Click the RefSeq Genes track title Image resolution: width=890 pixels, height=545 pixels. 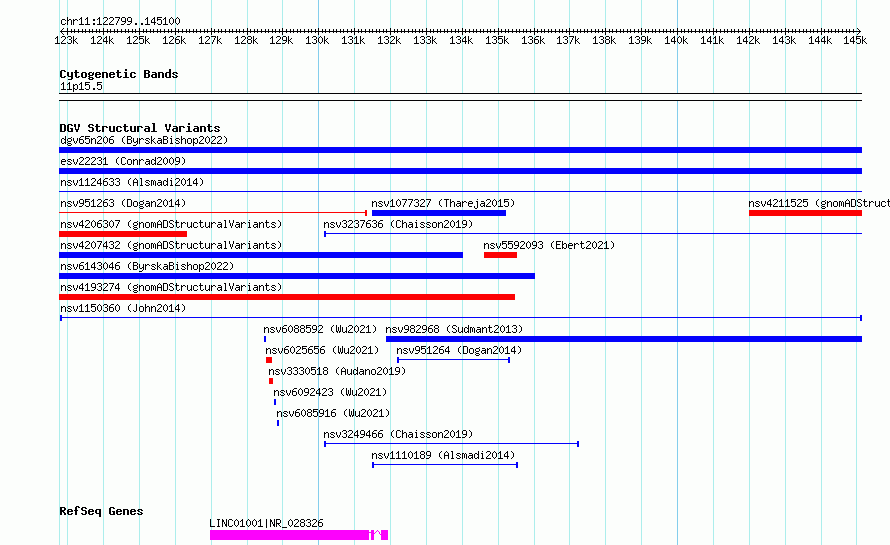click(x=101, y=511)
